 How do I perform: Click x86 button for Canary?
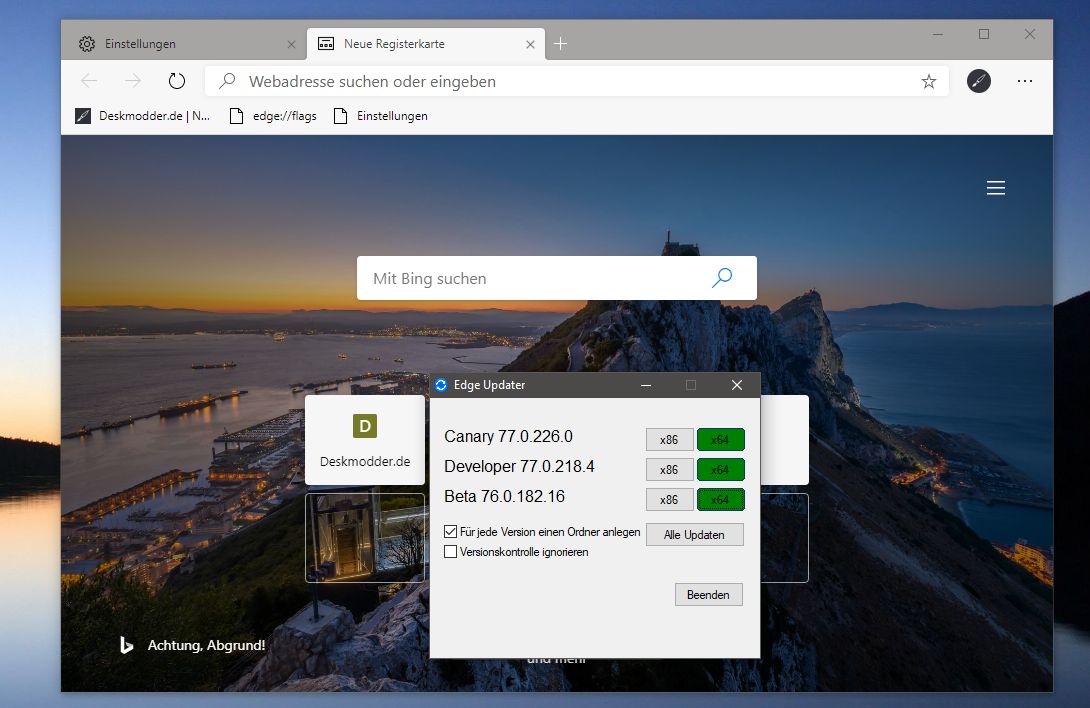pos(669,440)
